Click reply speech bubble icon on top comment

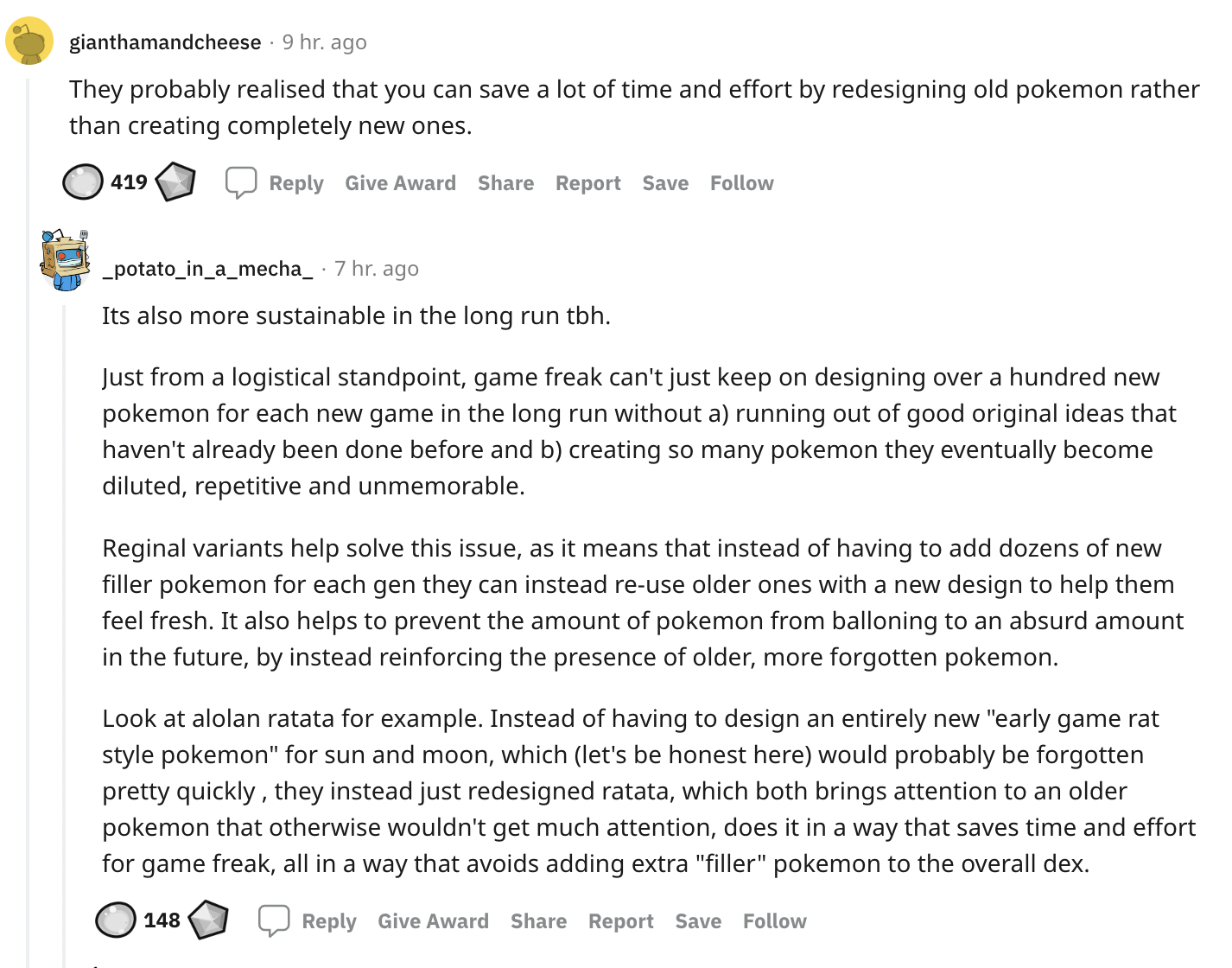point(241,183)
